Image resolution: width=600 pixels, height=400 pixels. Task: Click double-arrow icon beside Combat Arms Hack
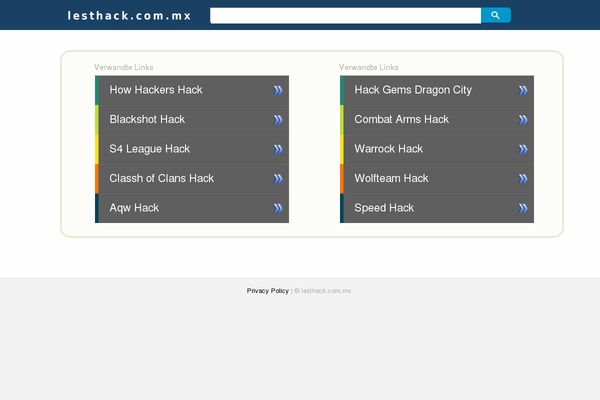(x=523, y=120)
